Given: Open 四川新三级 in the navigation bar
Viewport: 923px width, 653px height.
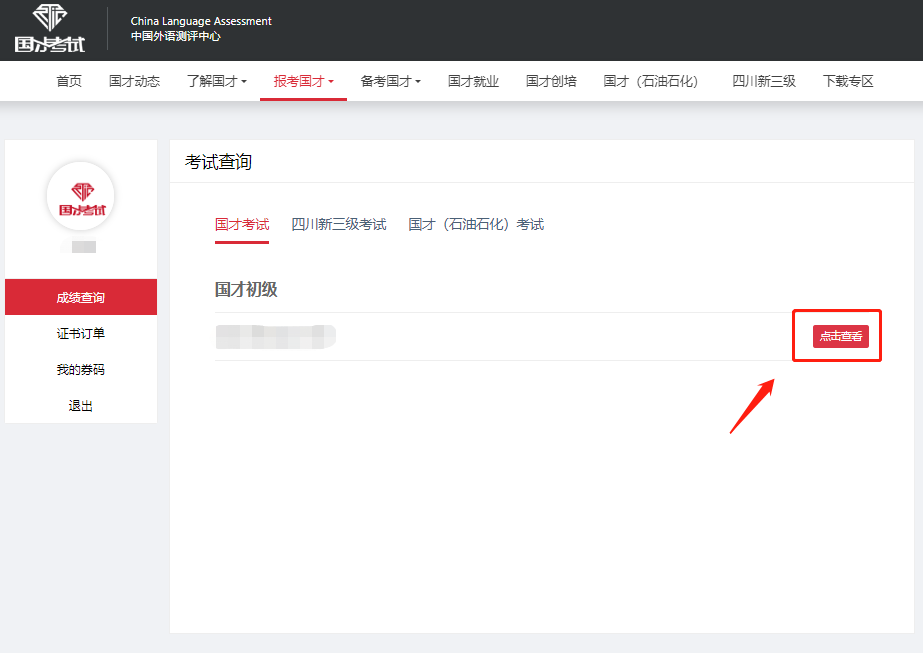Looking at the screenshot, I should click(x=764, y=82).
